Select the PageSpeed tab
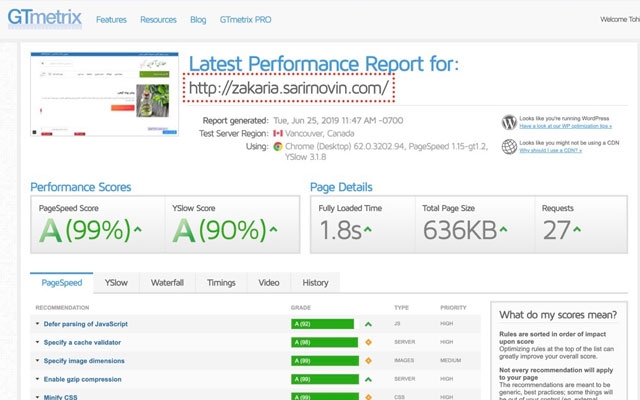The height and width of the screenshot is (400, 640). click(x=62, y=282)
